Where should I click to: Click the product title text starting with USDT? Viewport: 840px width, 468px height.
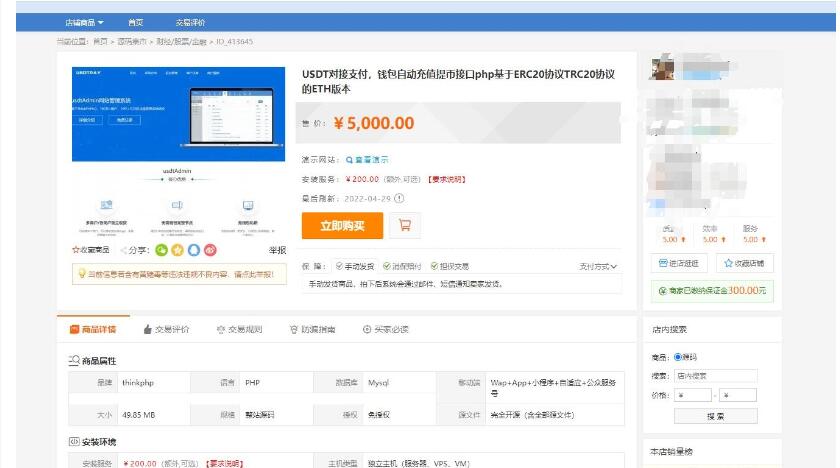click(x=459, y=81)
